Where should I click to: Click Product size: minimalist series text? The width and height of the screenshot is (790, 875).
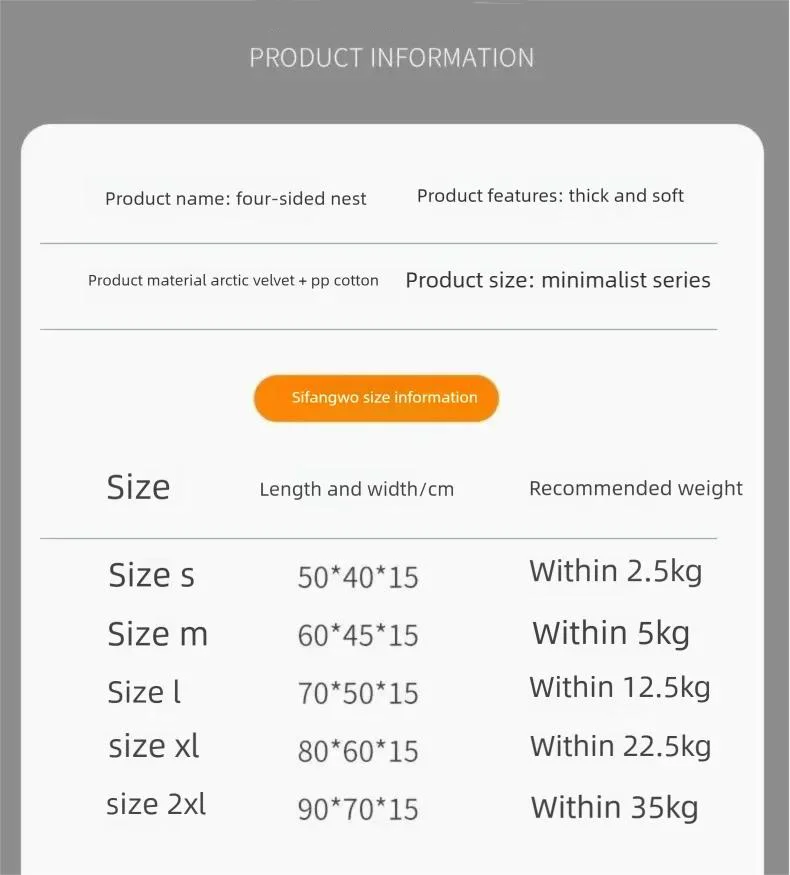tap(557, 280)
